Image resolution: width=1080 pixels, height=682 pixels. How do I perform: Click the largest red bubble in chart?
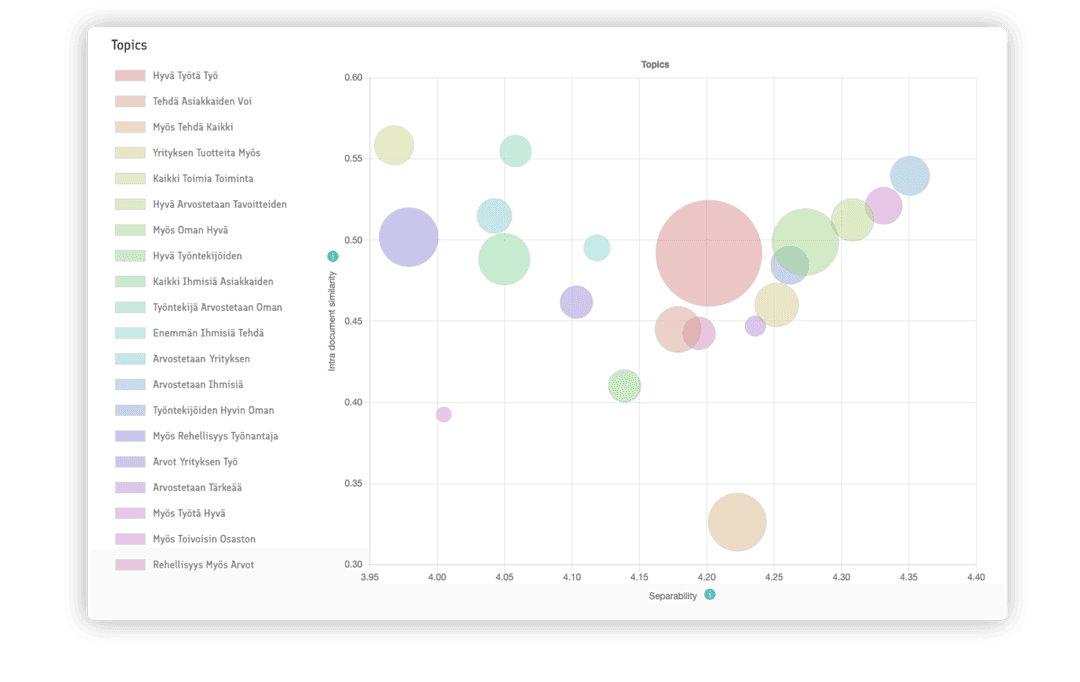709,253
